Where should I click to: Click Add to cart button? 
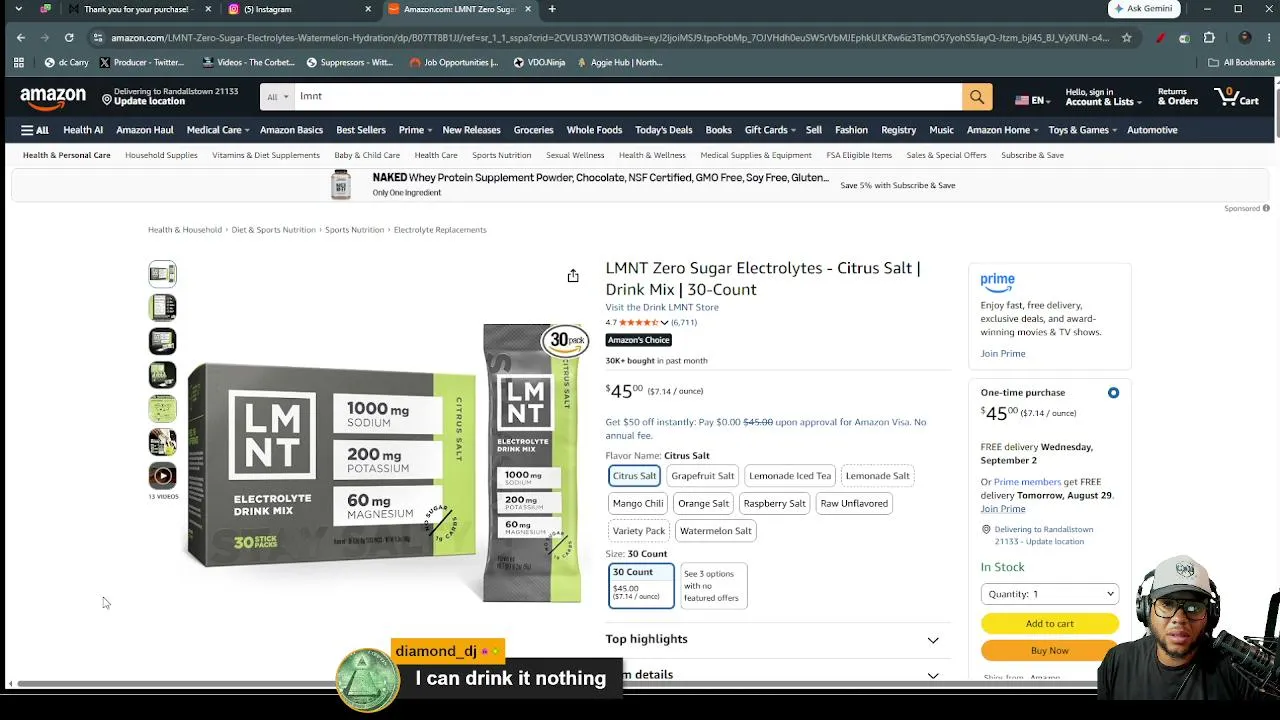(x=1049, y=624)
